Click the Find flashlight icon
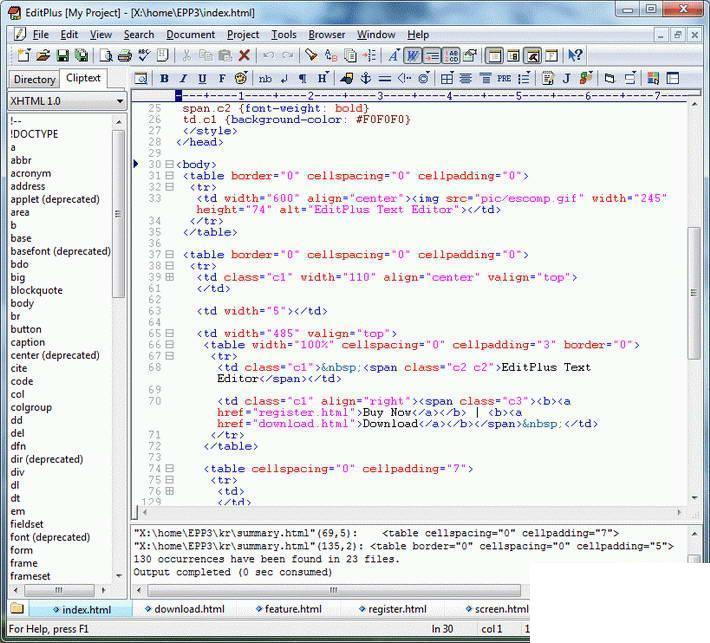Image resolution: width=710 pixels, height=643 pixels. 311,55
